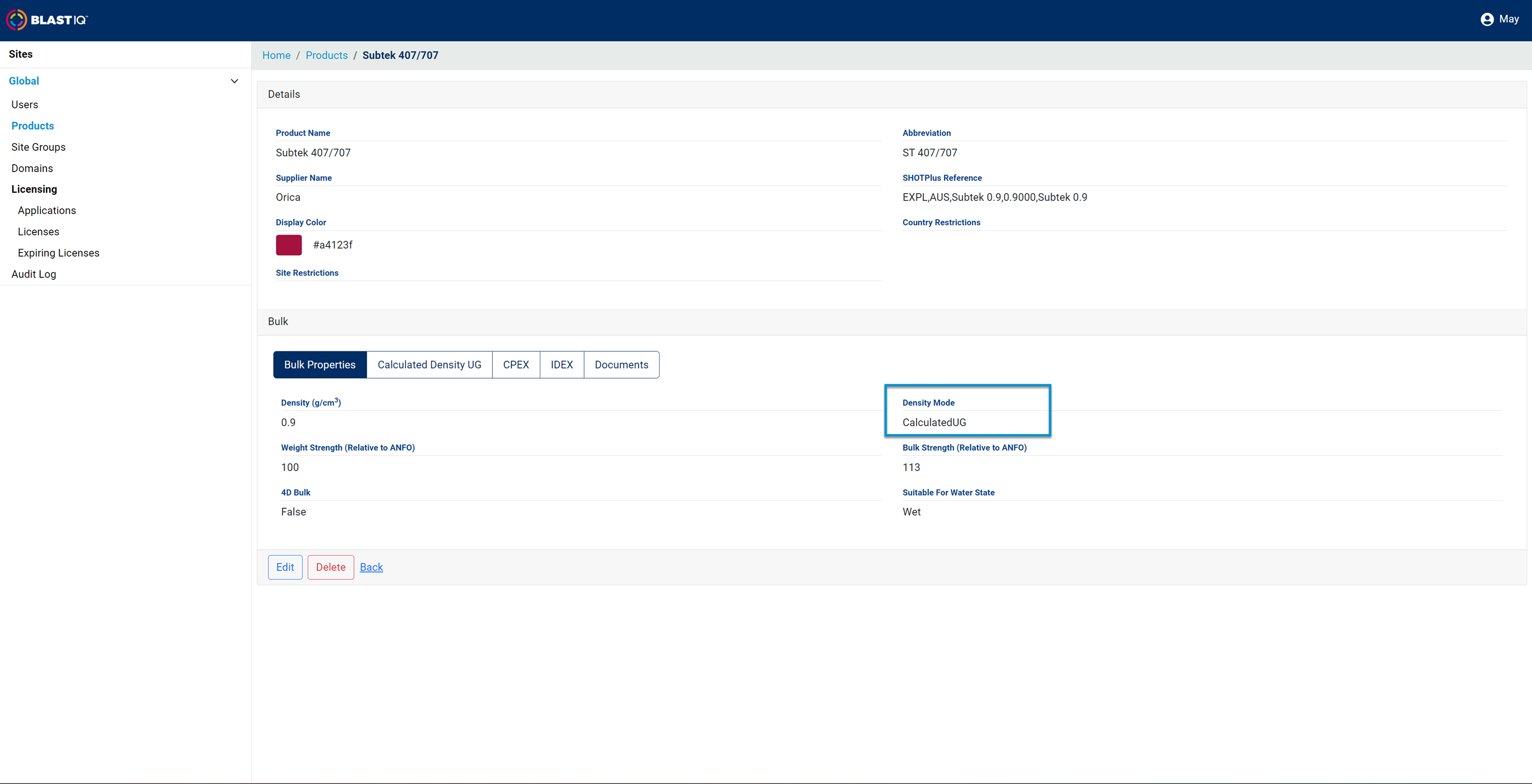This screenshot has width=1532, height=784.
Task: Open the user account icon
Action: (1487, 19)
